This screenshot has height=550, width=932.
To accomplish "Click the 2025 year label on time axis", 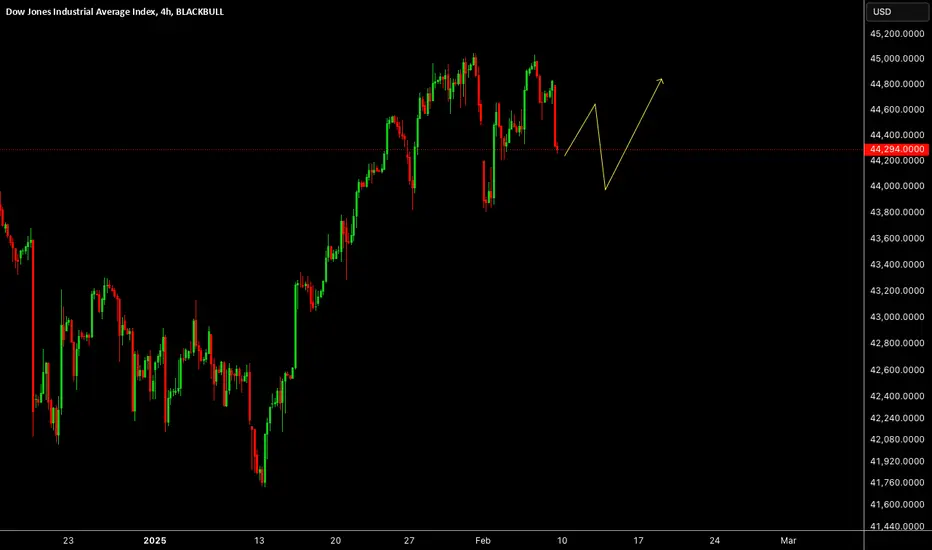I will (155, 540).
